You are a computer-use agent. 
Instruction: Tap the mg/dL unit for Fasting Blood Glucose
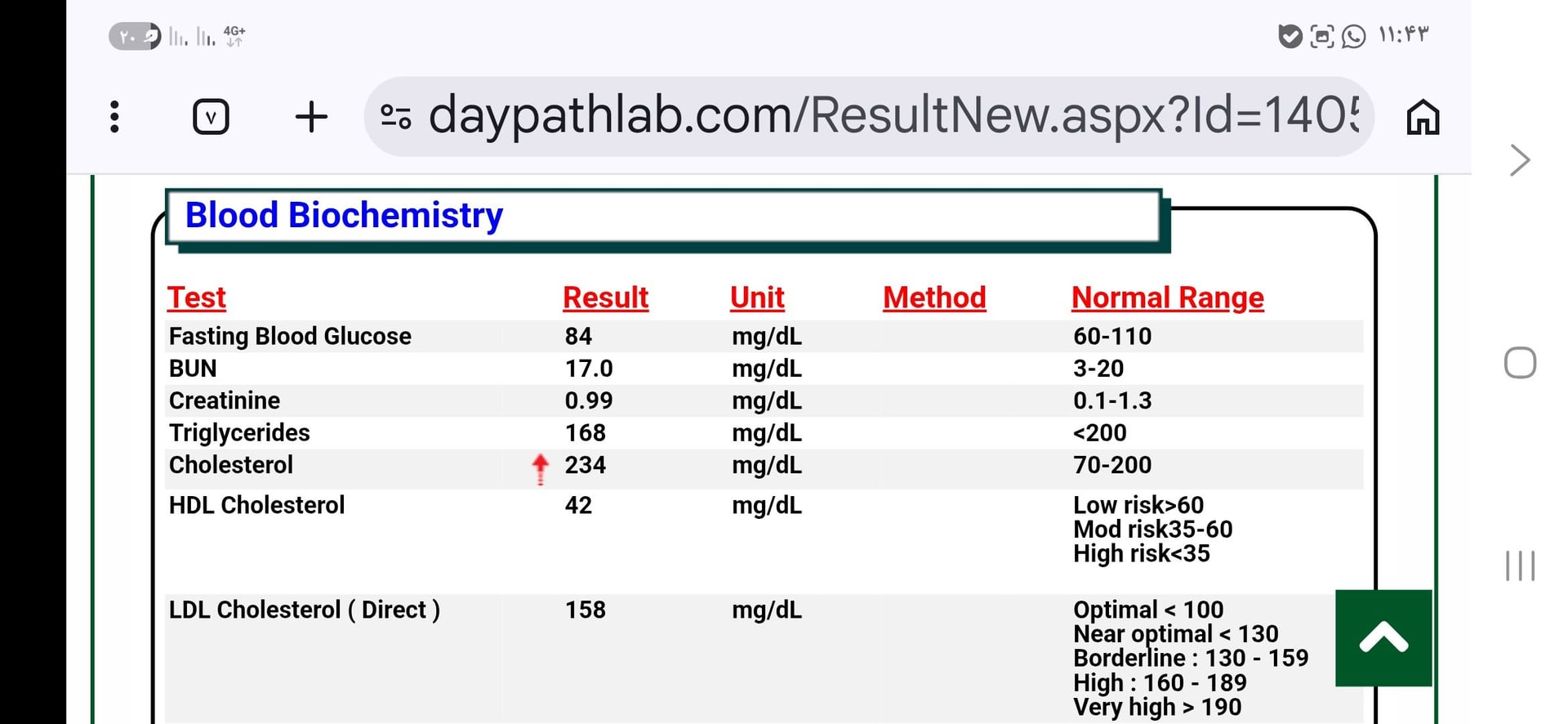pos(767,337)
